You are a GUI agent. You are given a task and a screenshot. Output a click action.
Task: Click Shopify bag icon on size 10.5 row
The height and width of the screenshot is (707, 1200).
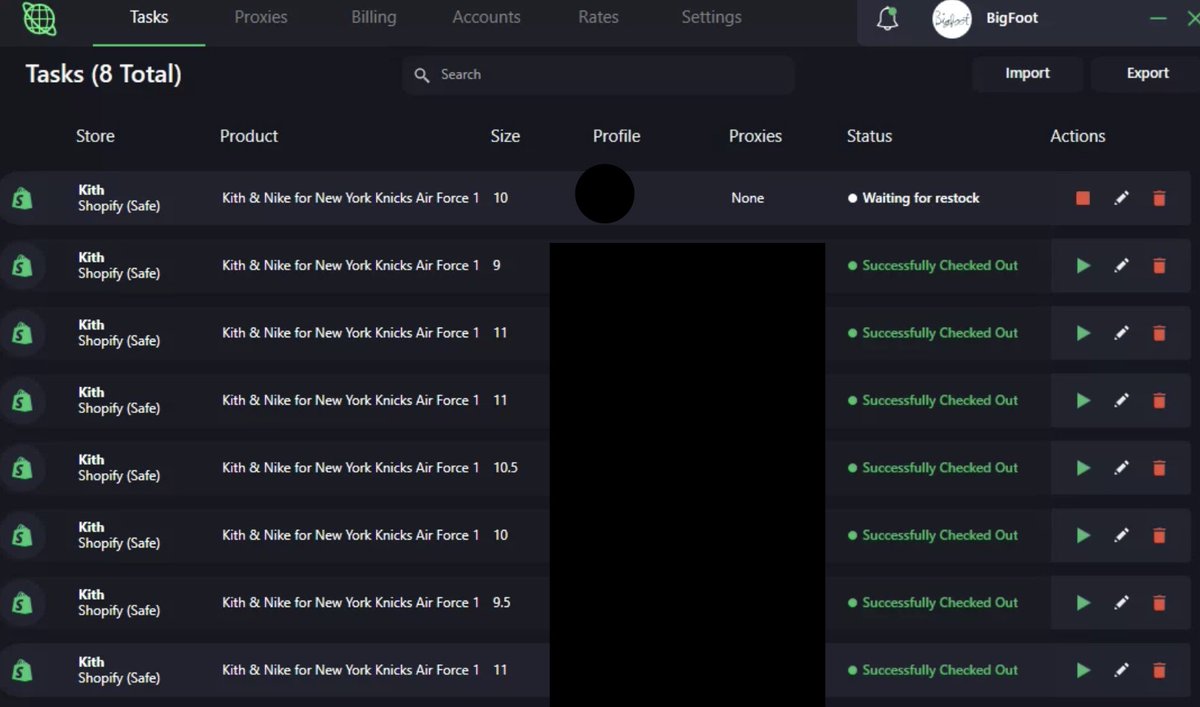(22, 468)
